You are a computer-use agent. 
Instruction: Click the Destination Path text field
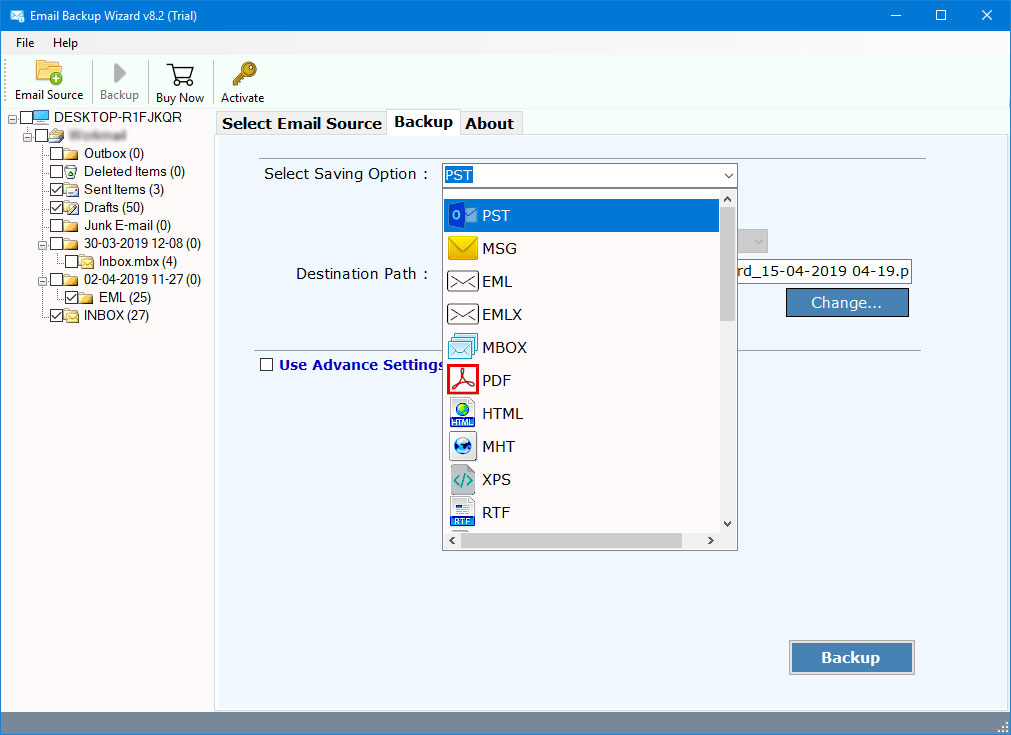pyautogui.click(x=825, y=271)
